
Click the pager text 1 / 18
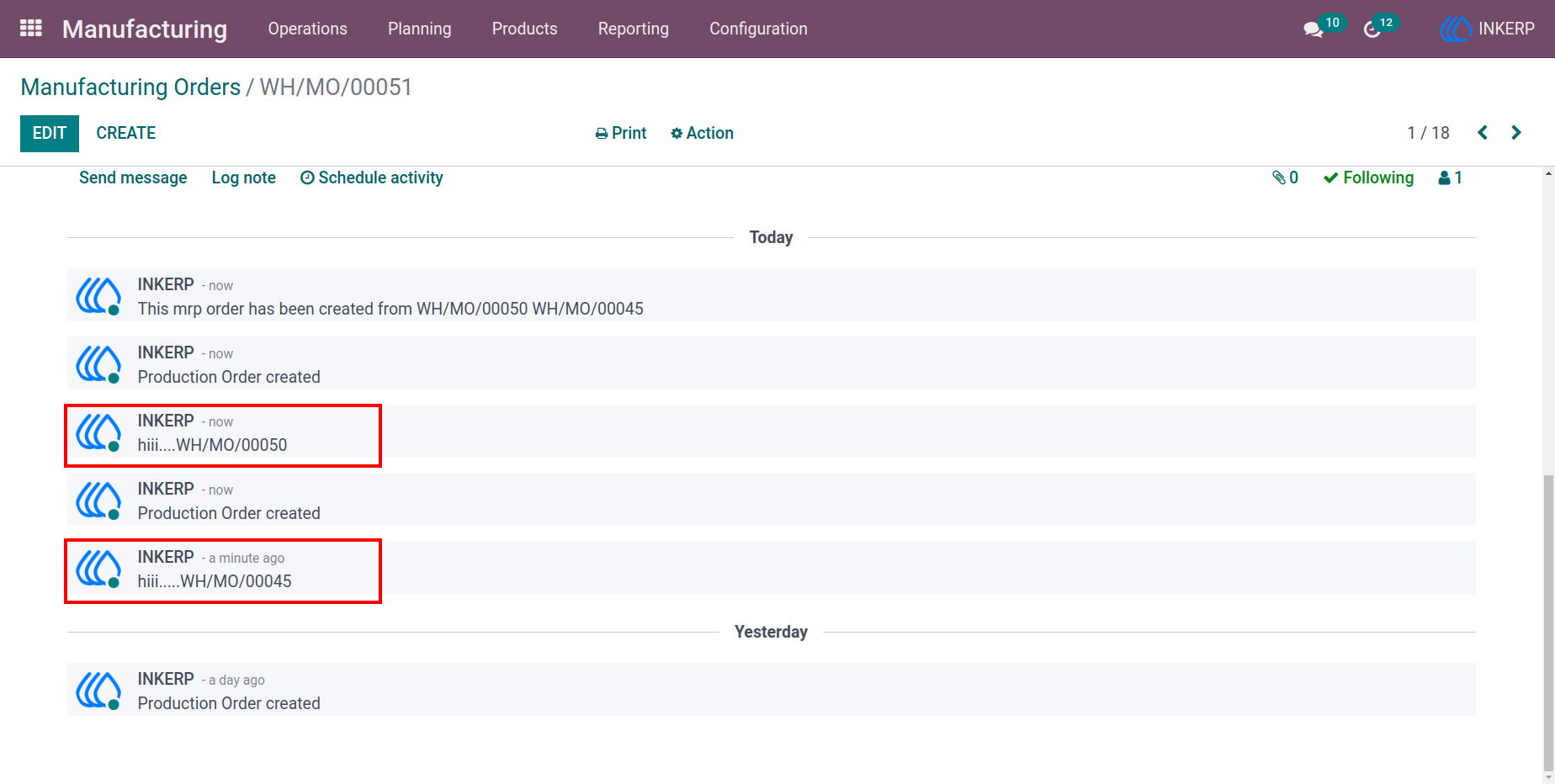[x=1428, y=133]
